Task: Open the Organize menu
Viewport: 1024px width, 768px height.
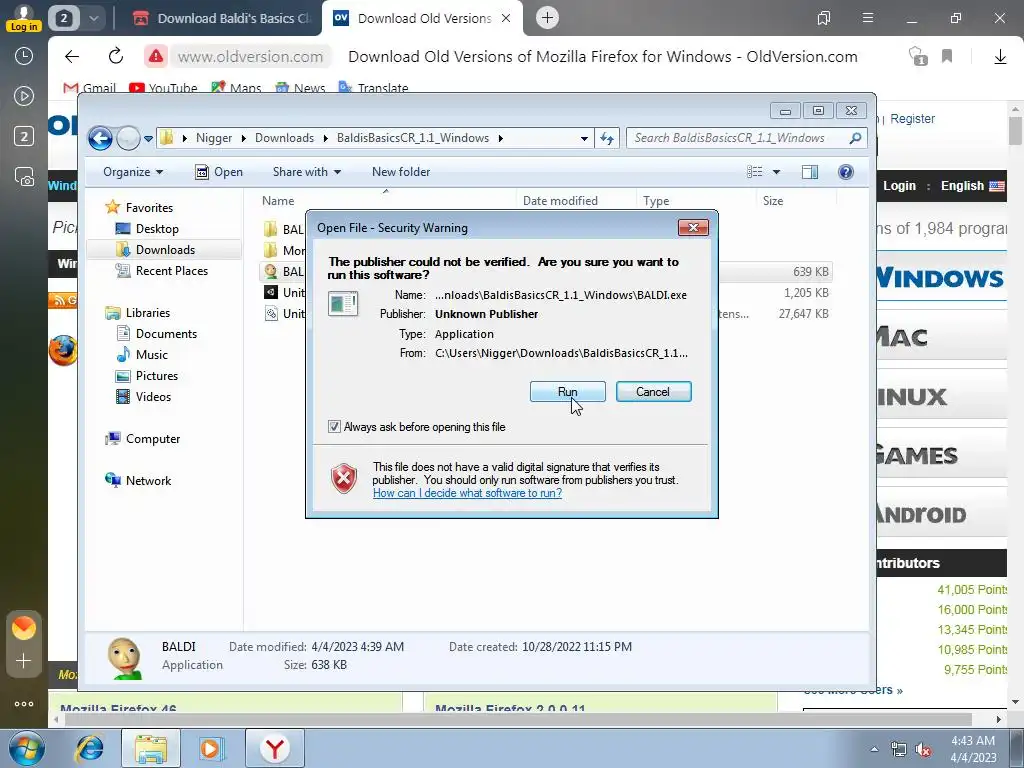Action: 133,172
